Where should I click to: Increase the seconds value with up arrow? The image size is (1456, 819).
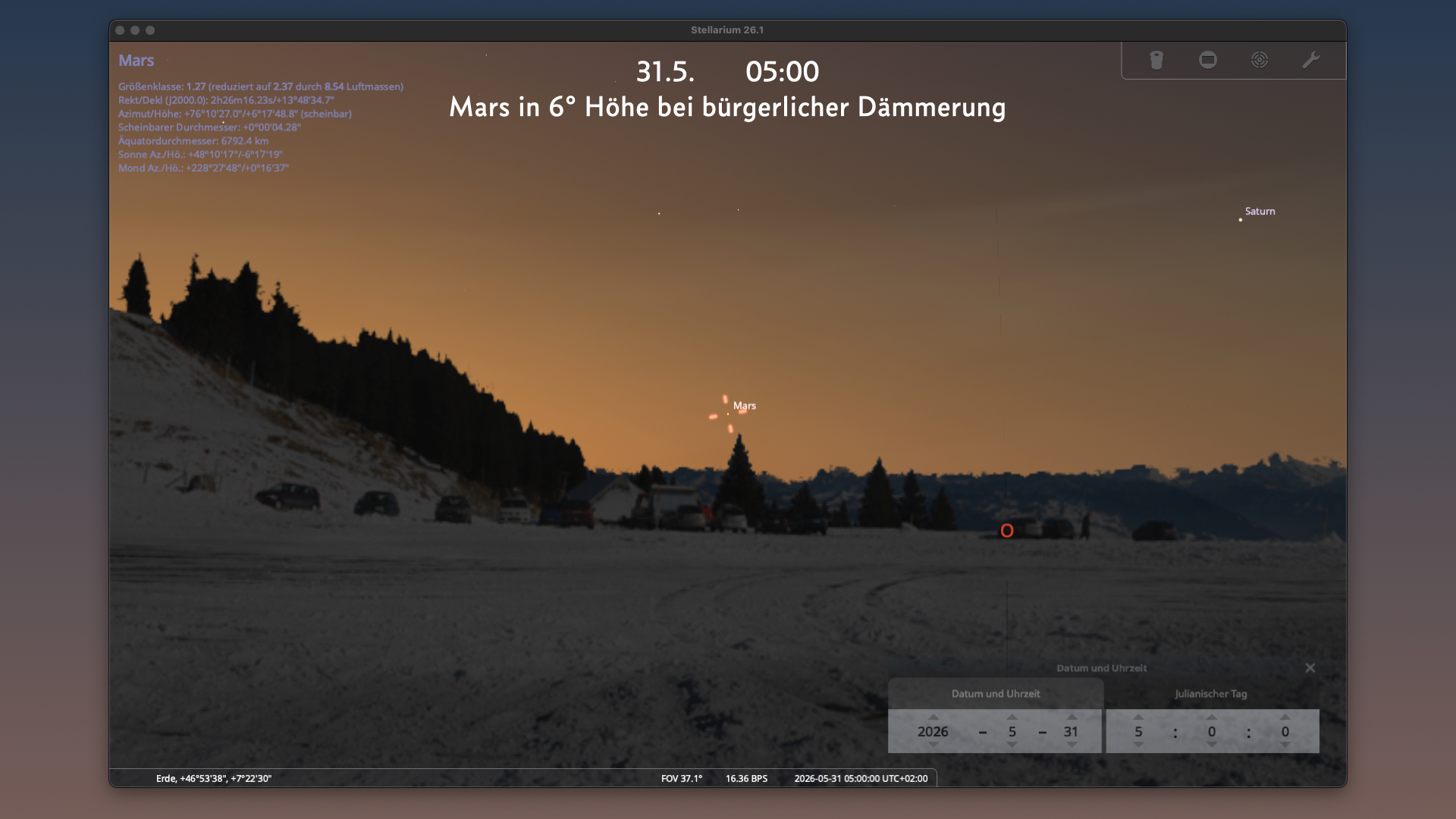click(x=1285, y=717)
